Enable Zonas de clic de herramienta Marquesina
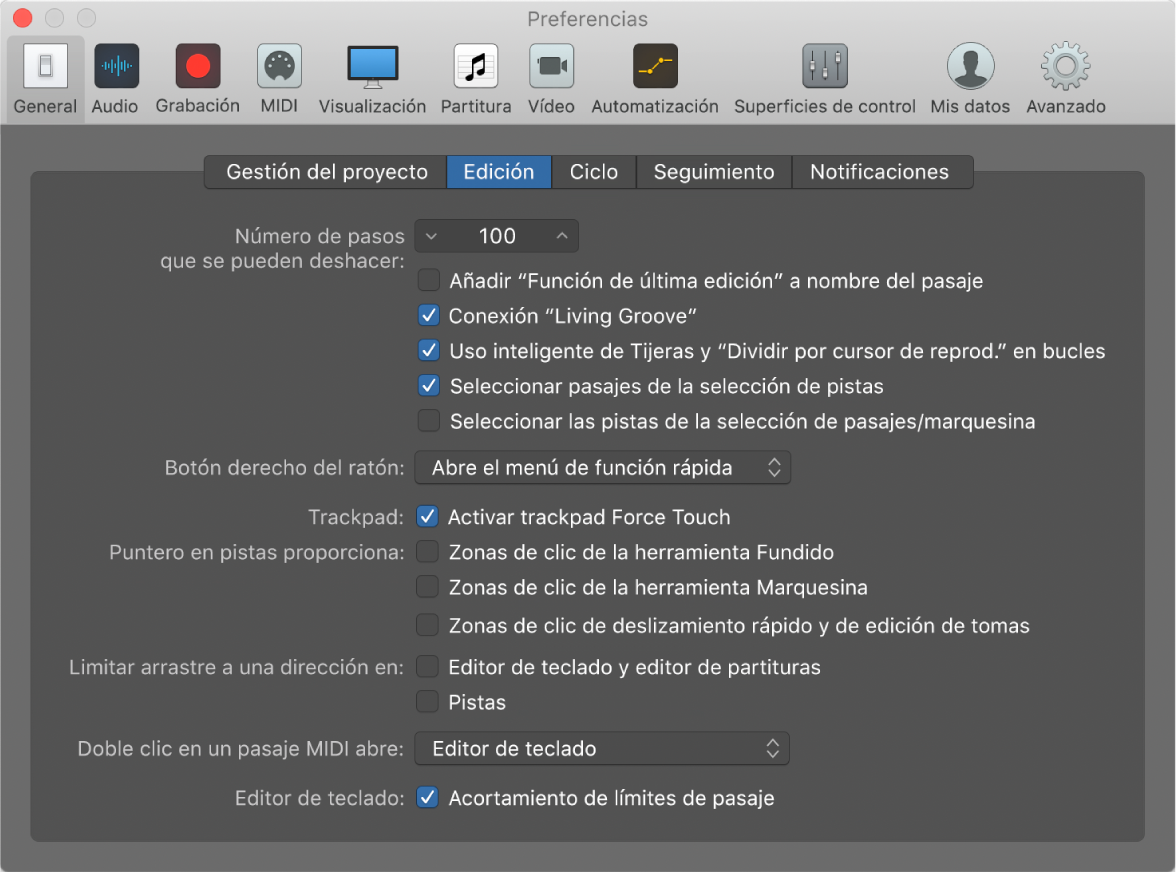This screenshot has height=872, width=1176. click(428, 587)
